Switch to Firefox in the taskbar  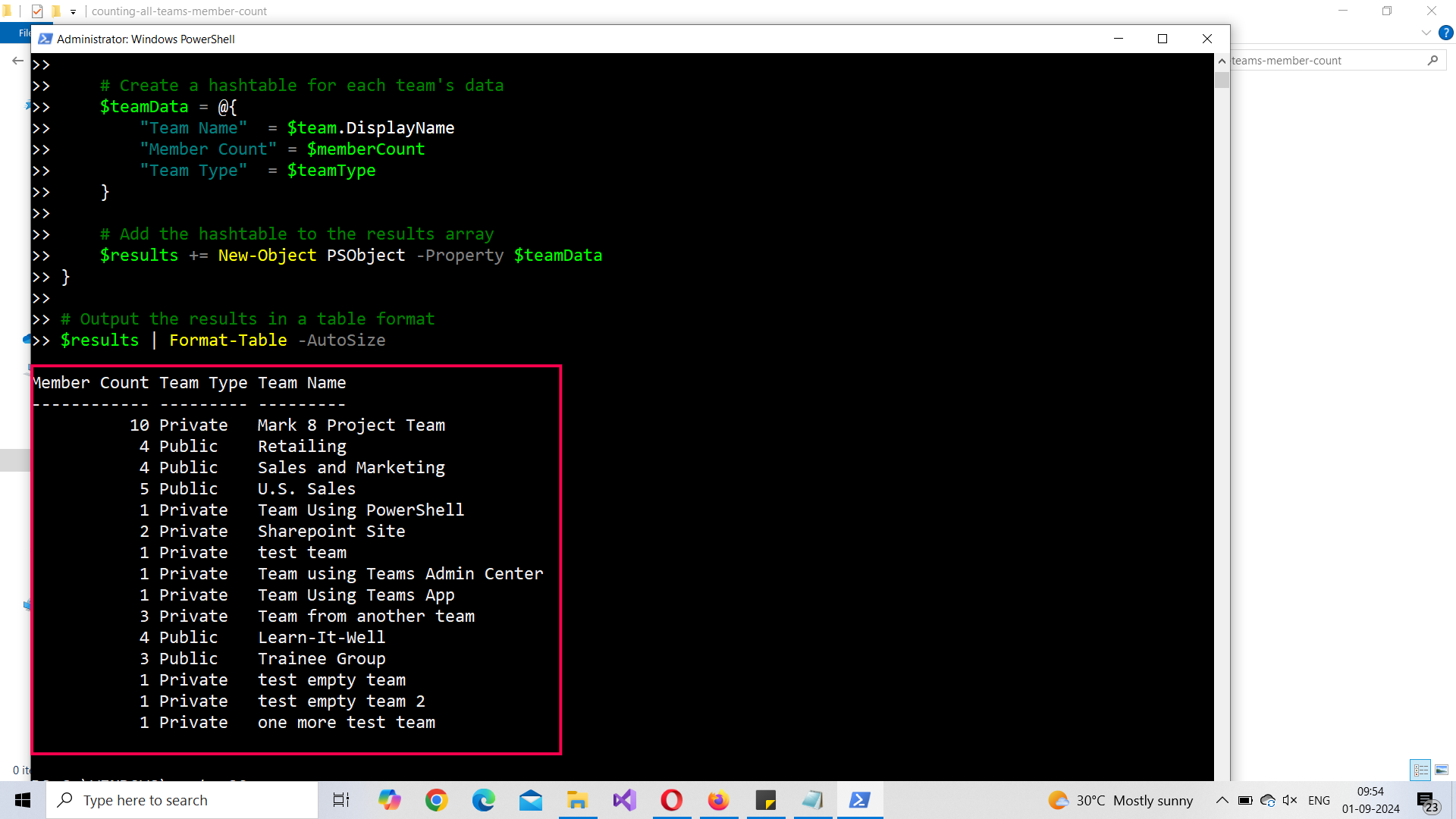[x=718, y=800]
